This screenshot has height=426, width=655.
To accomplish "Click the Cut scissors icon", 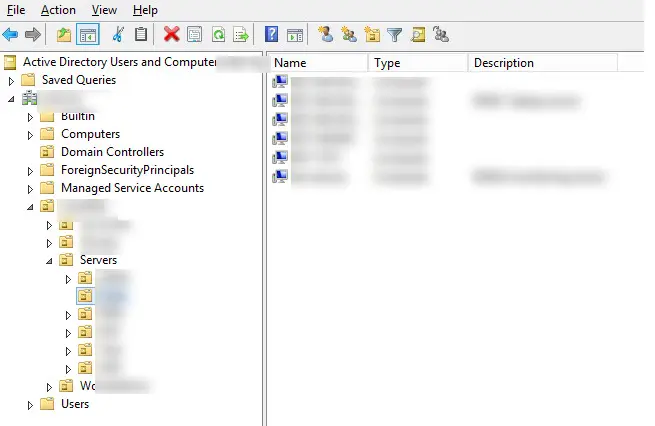I will coord(118,34).
